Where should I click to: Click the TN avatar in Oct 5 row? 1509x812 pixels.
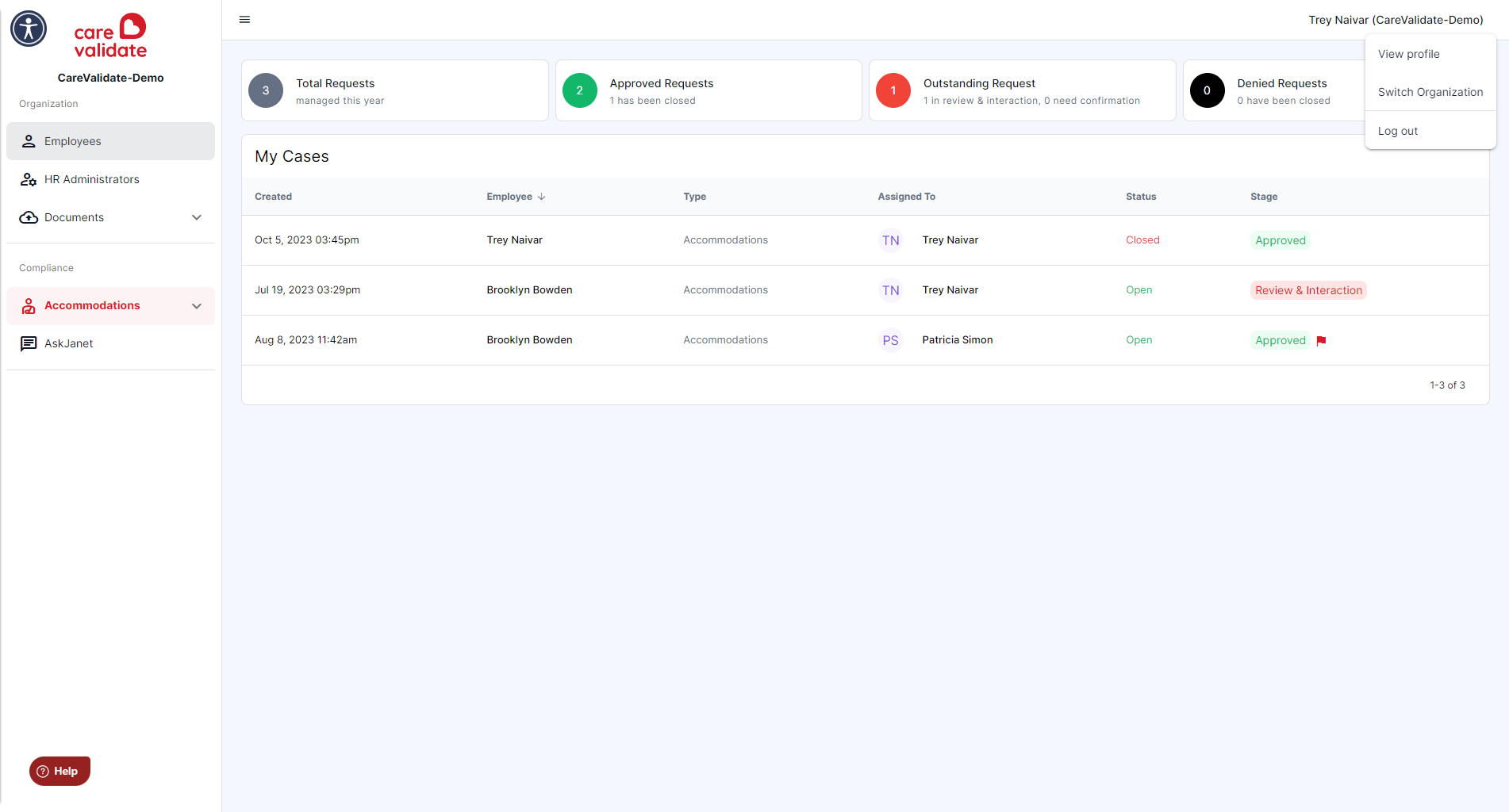pyautogui.click(x=891, y=240)
